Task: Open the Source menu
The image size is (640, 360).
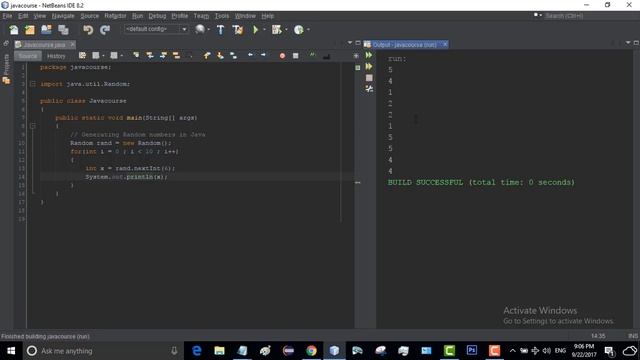Action: click(x=89, y=16)
